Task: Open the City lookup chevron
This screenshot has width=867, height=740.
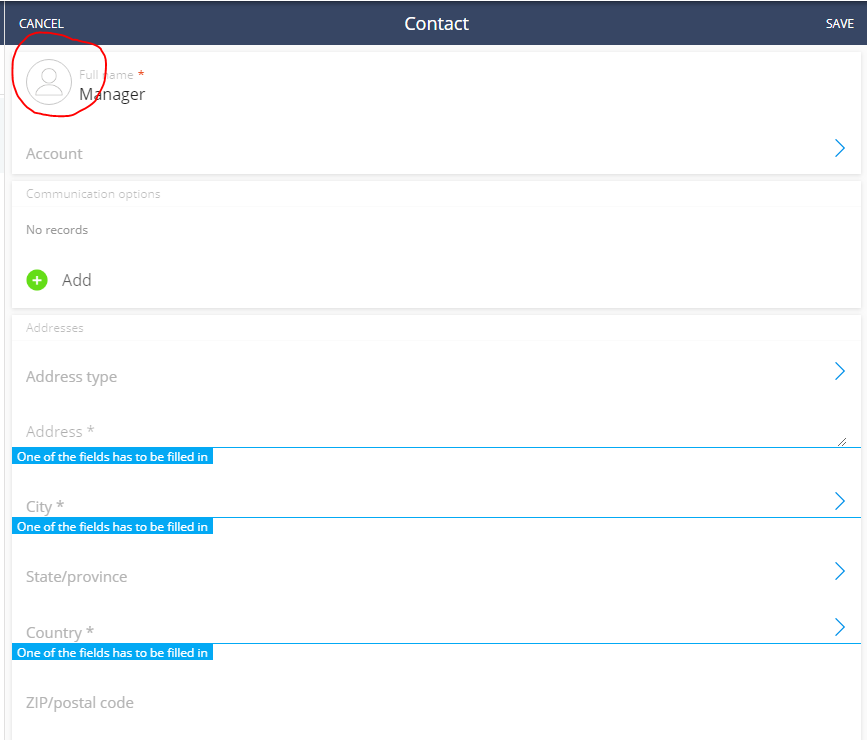Action: point(839,501)
